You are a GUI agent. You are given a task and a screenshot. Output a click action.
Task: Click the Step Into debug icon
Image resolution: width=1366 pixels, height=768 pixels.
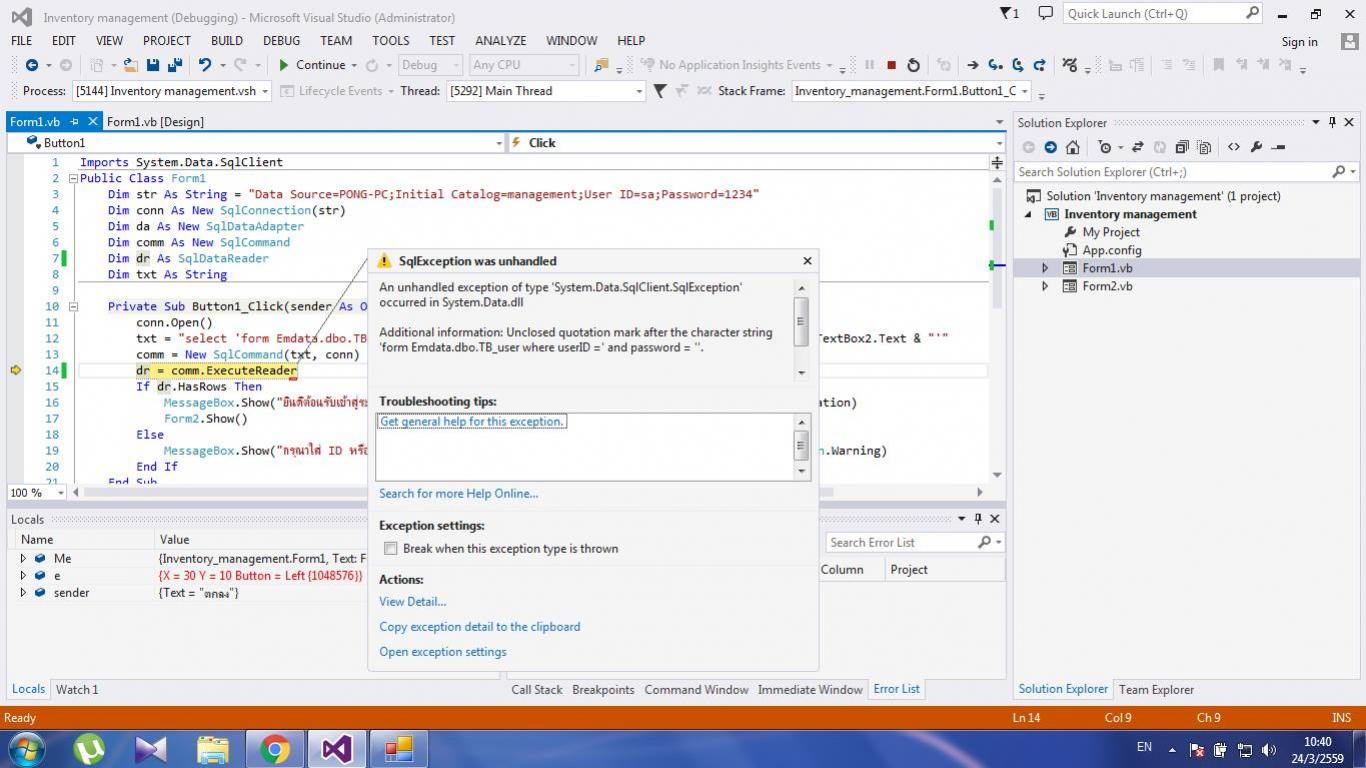995,65
